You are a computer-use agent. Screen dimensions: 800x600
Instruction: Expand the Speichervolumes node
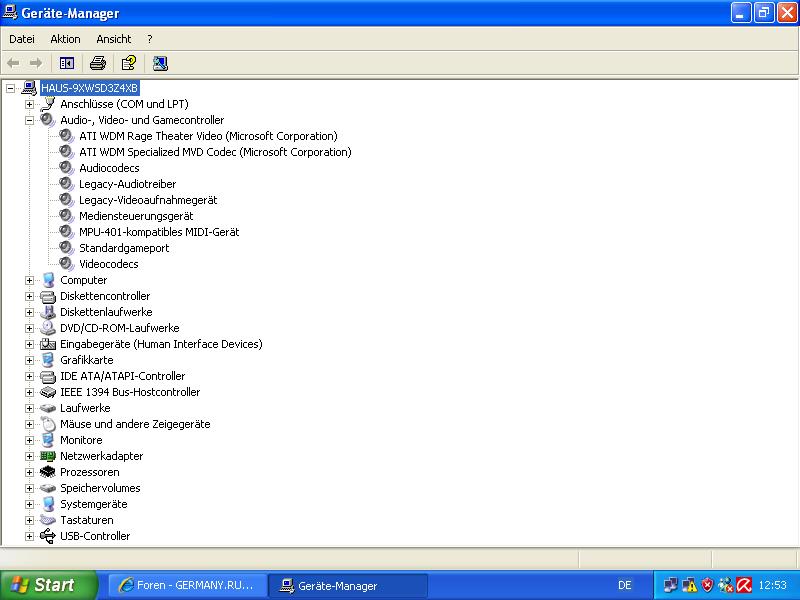pos(30,488)
